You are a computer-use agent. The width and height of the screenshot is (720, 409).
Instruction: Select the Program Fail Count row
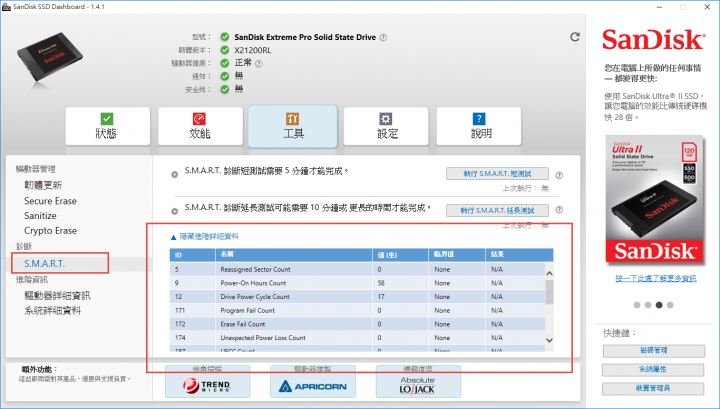click(357, 311)
